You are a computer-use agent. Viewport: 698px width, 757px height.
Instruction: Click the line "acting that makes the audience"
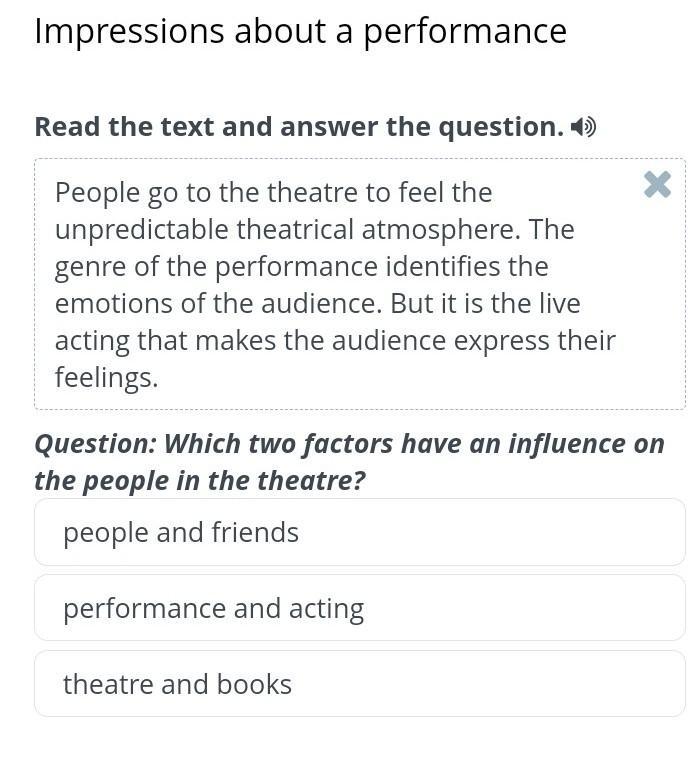click(x=335, y=340)
